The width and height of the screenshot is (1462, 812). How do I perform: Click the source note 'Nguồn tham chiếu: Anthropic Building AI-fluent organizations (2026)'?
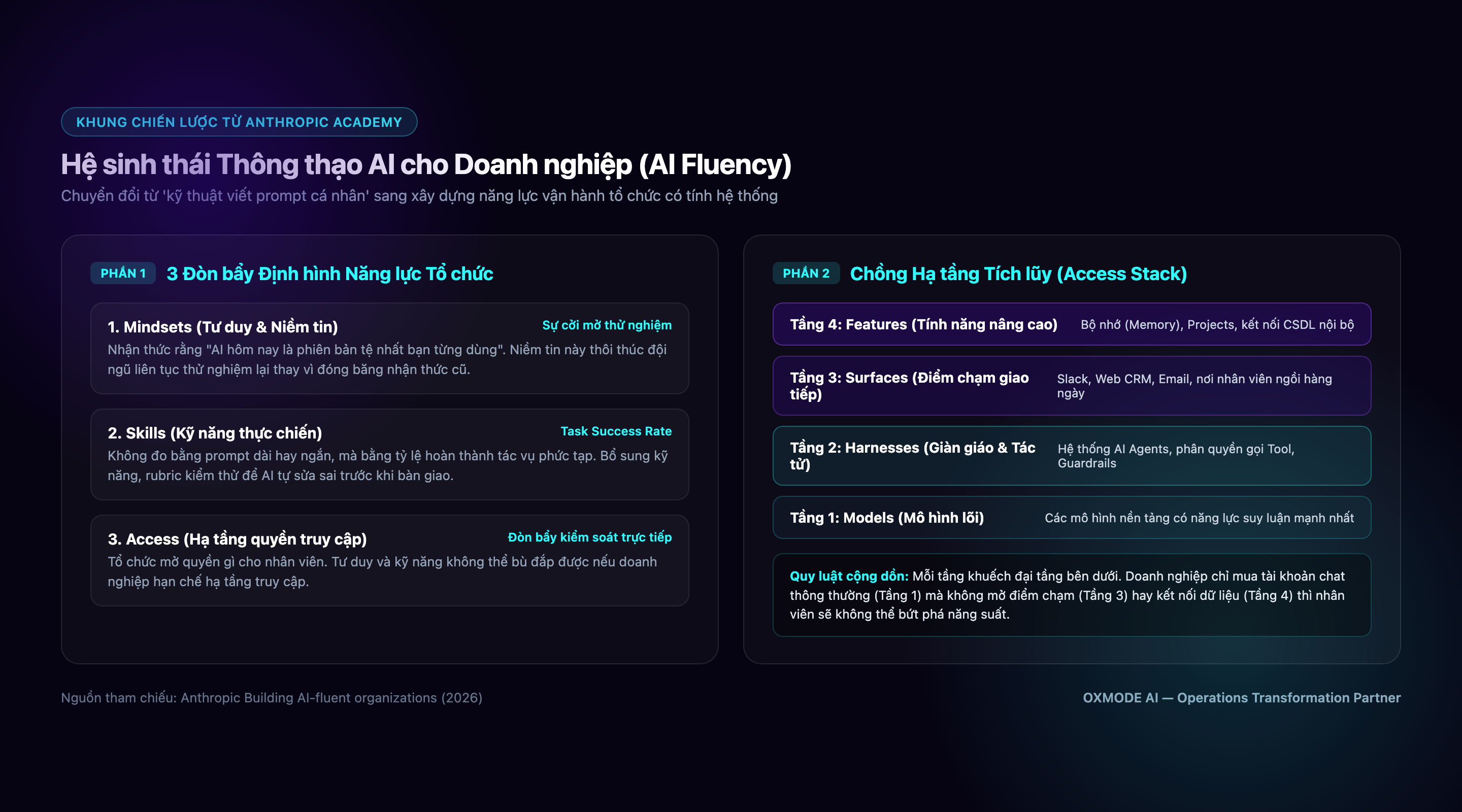click(271, 698)
